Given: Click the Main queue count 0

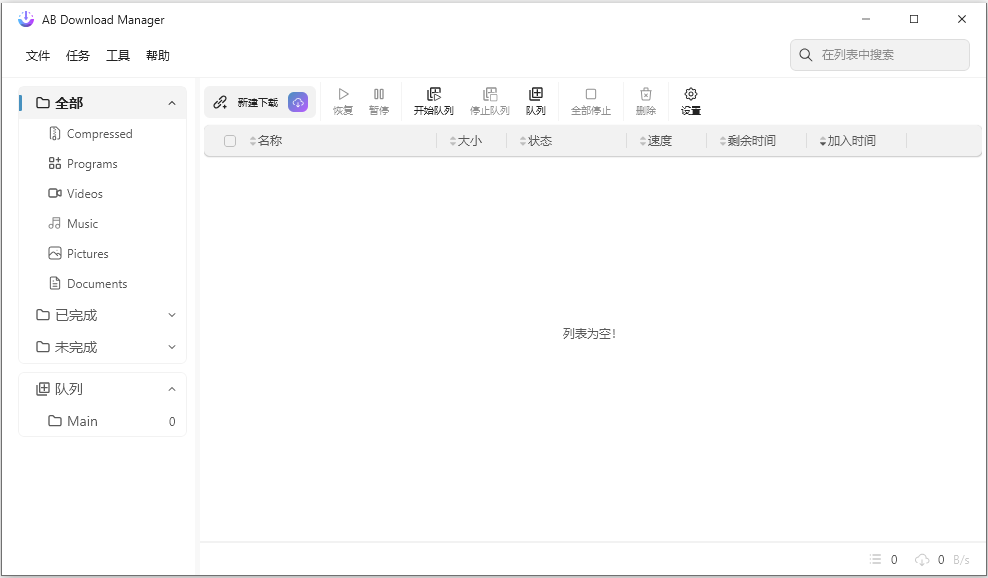Looking at the screenshot, I should [x=172, y=422].
